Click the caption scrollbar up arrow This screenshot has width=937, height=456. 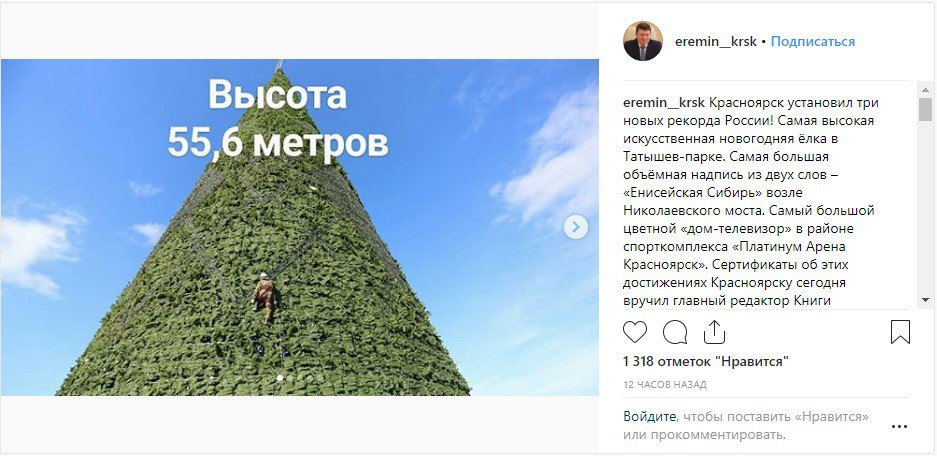click(925, 90)
